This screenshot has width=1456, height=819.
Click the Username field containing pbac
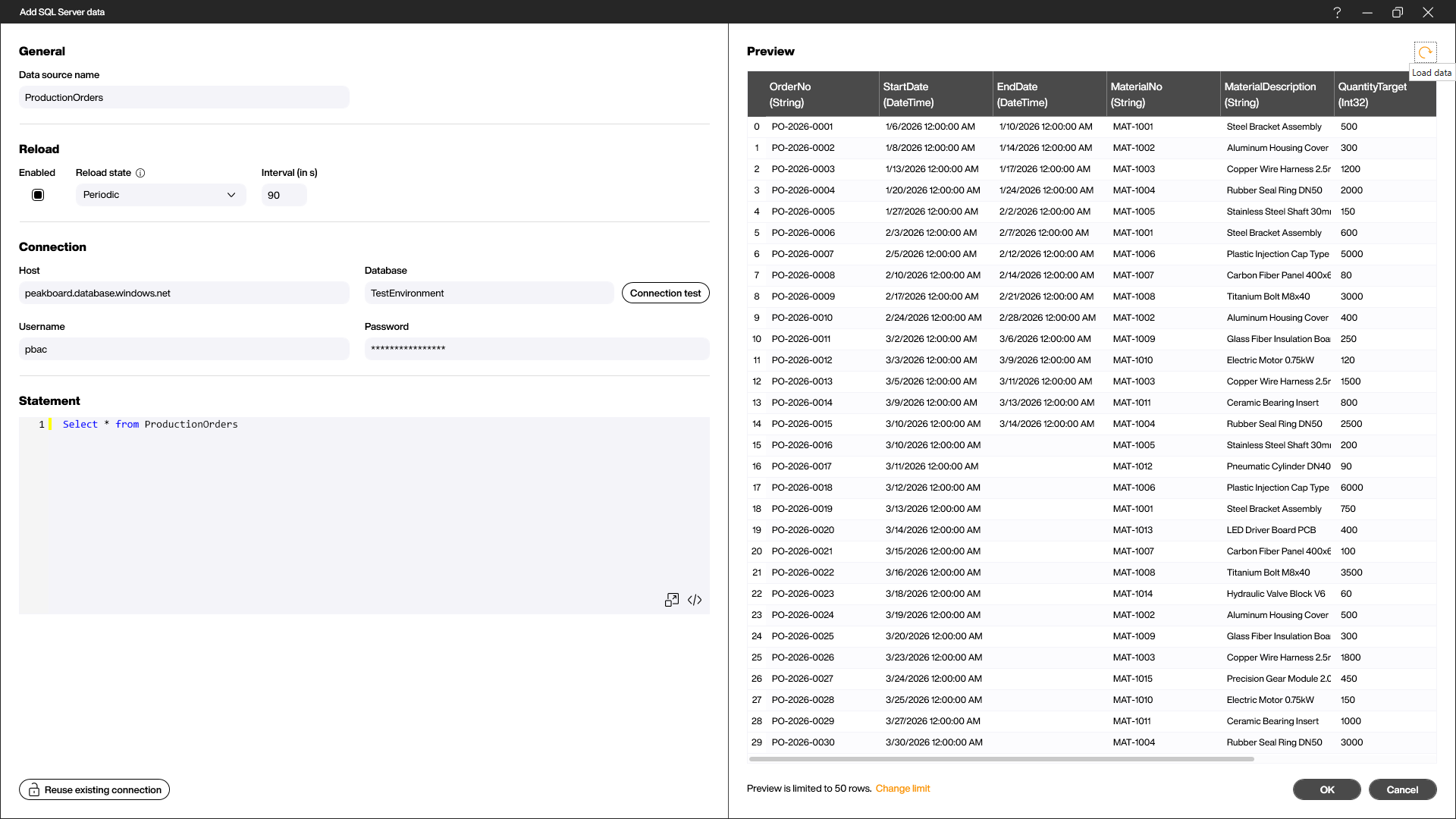click(184, 349)
